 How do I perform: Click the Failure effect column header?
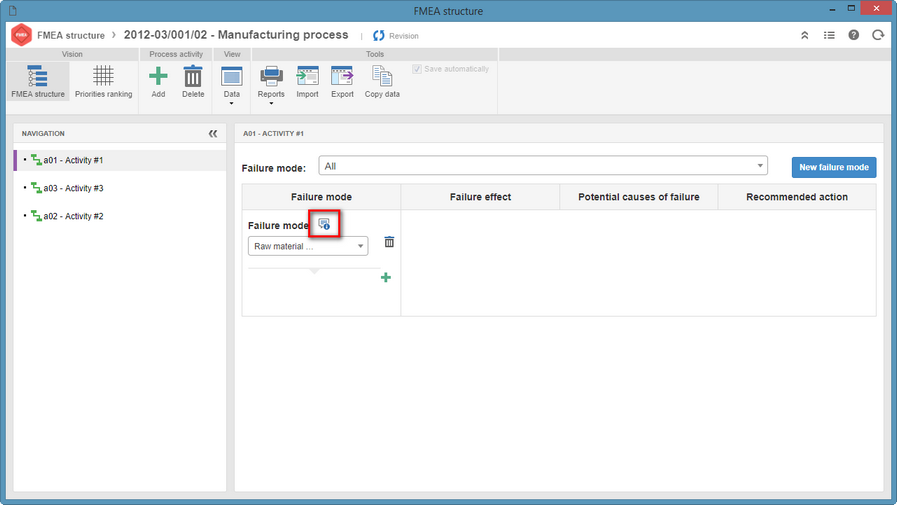[480, 197]
